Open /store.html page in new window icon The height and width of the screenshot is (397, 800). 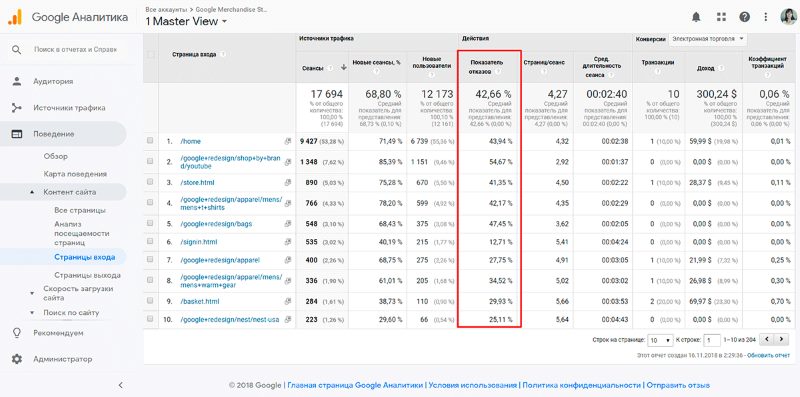click(x=288, y=182)
